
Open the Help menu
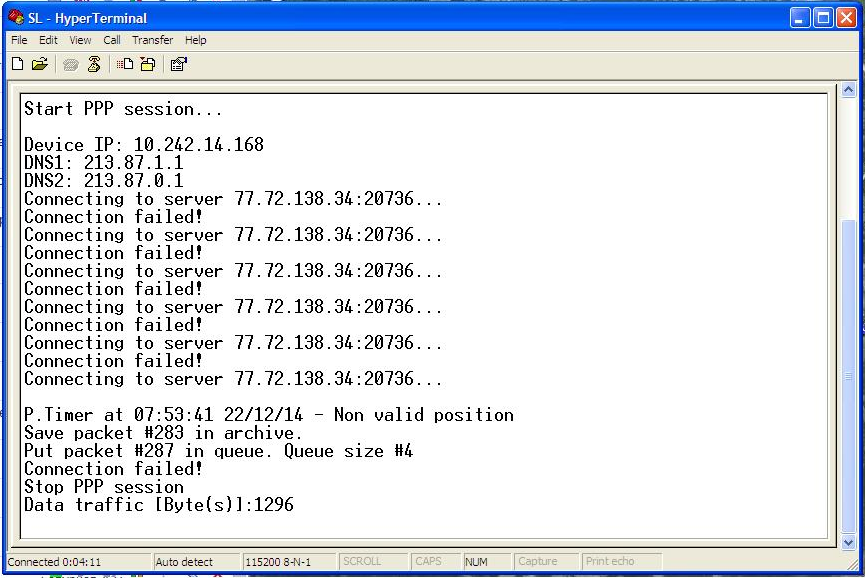click(196, 40)
